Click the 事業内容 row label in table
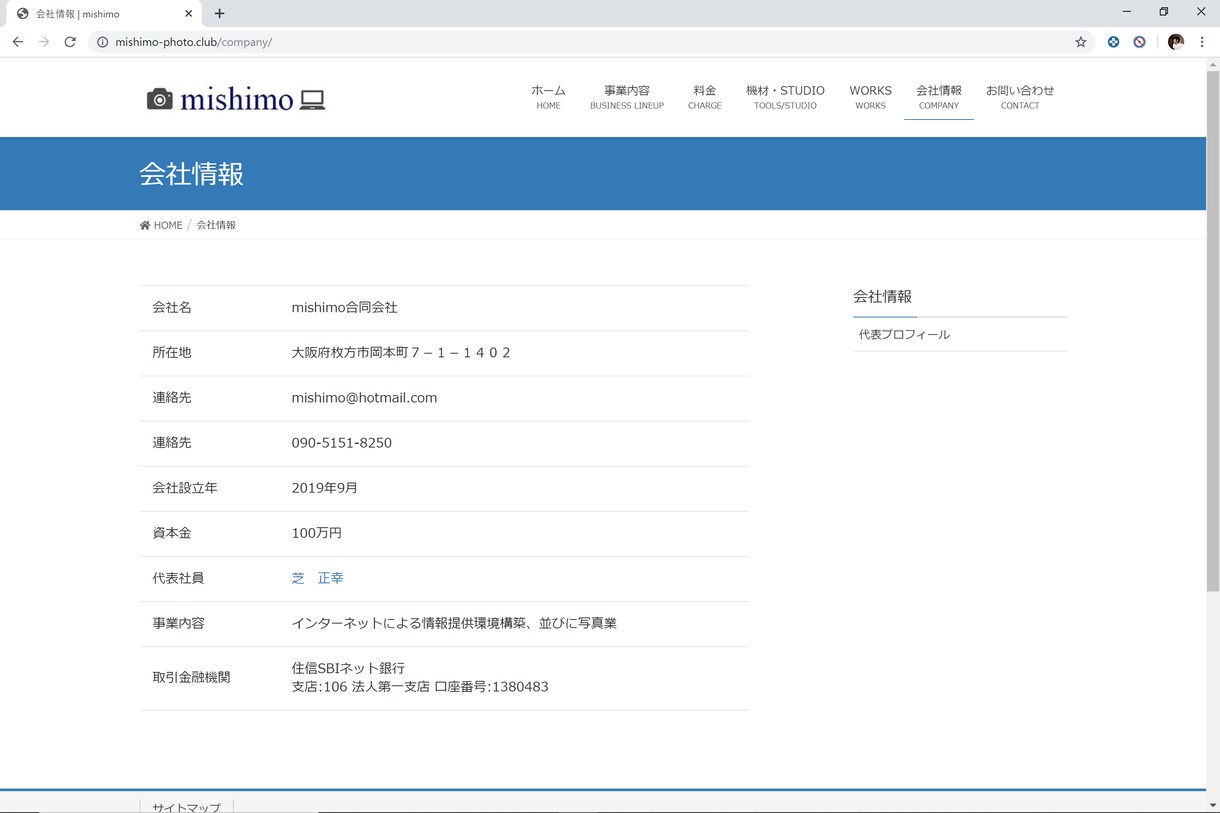Viewport: 1220px width, 813px height. tap(178, 623)
